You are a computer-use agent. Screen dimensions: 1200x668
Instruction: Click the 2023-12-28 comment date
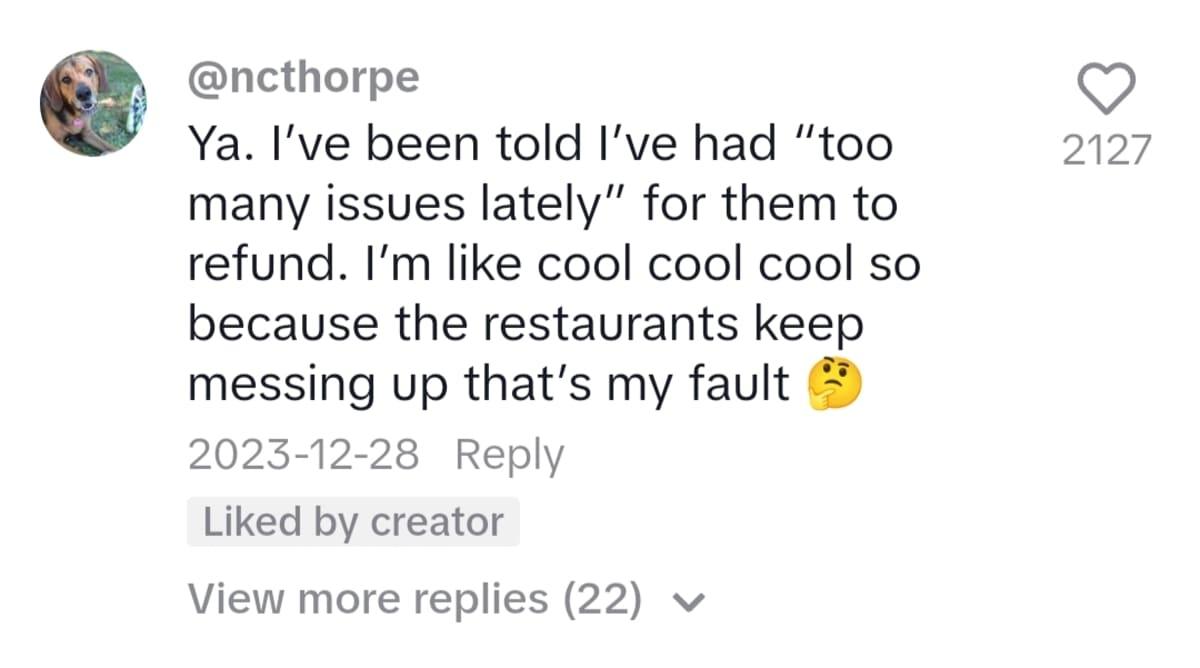point(303,455)
